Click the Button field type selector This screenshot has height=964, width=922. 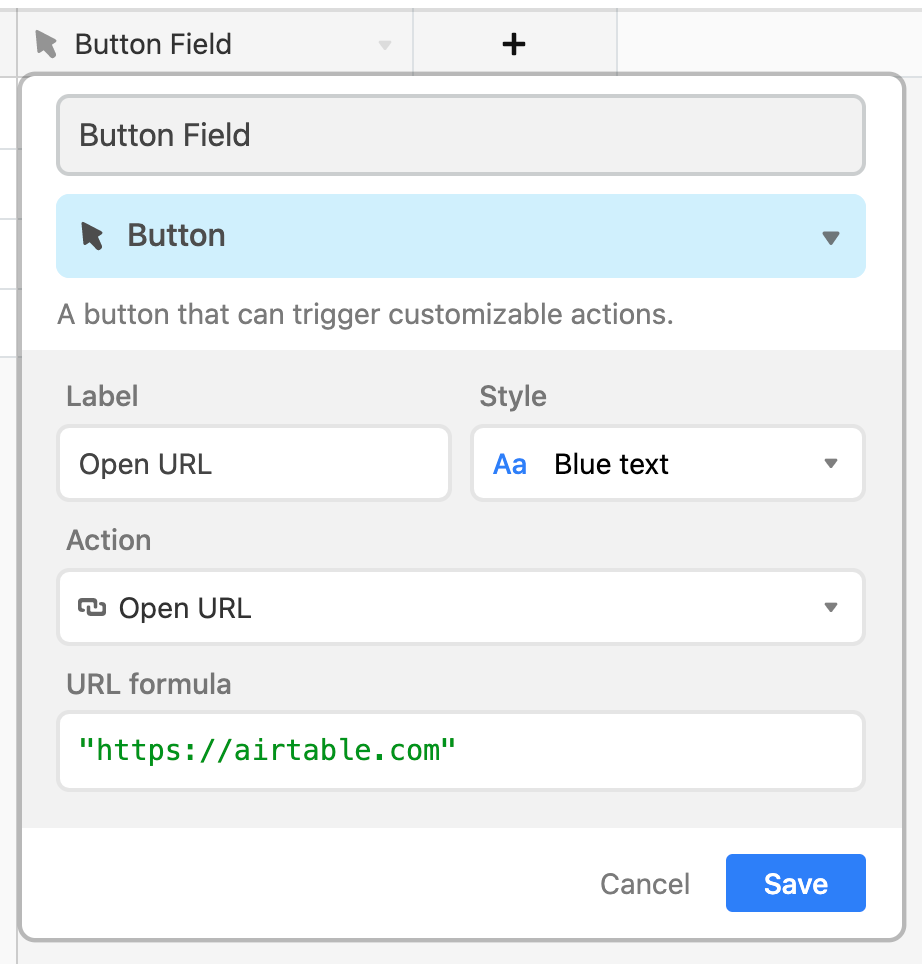coord(461,236)
